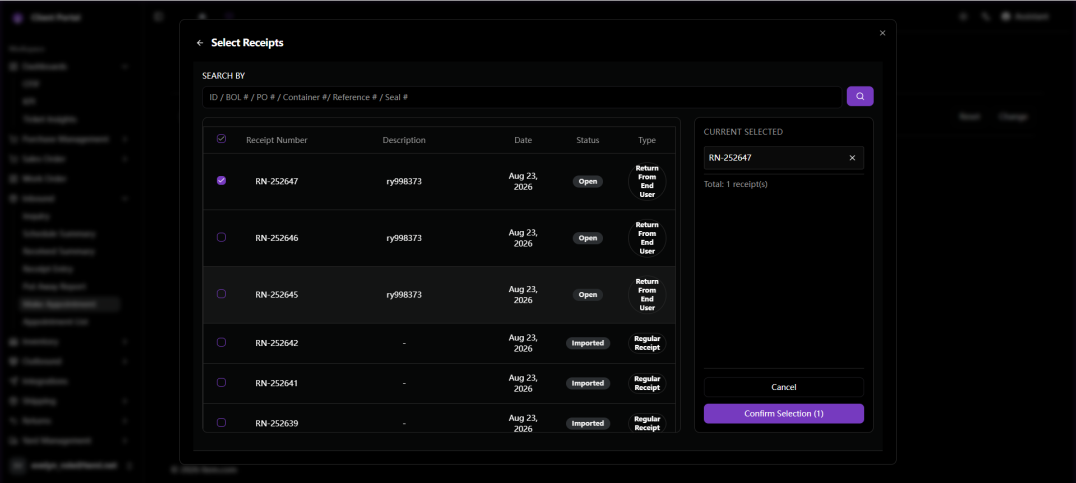The height and width of the screenshot is (483, 1076).
Task: Click the Aug 23, 2026 date of RN-252645
Action: click(x=523, y=294)
